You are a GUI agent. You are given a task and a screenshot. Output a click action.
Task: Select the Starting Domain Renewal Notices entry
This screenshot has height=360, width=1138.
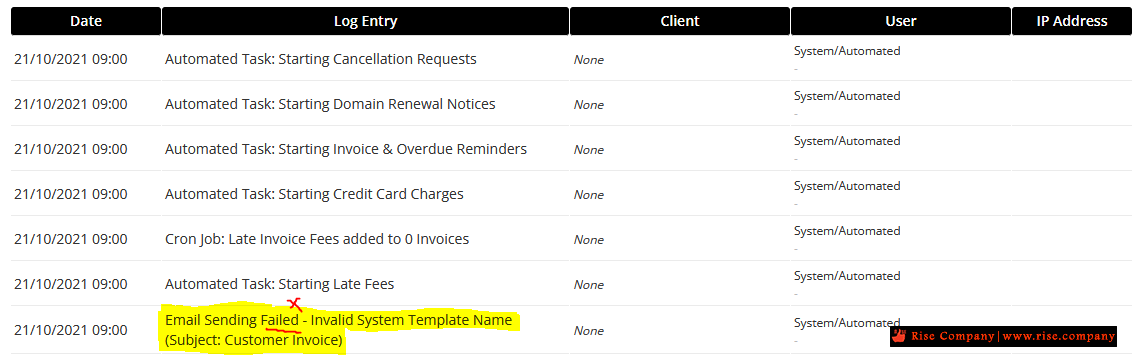click(330, 104)
